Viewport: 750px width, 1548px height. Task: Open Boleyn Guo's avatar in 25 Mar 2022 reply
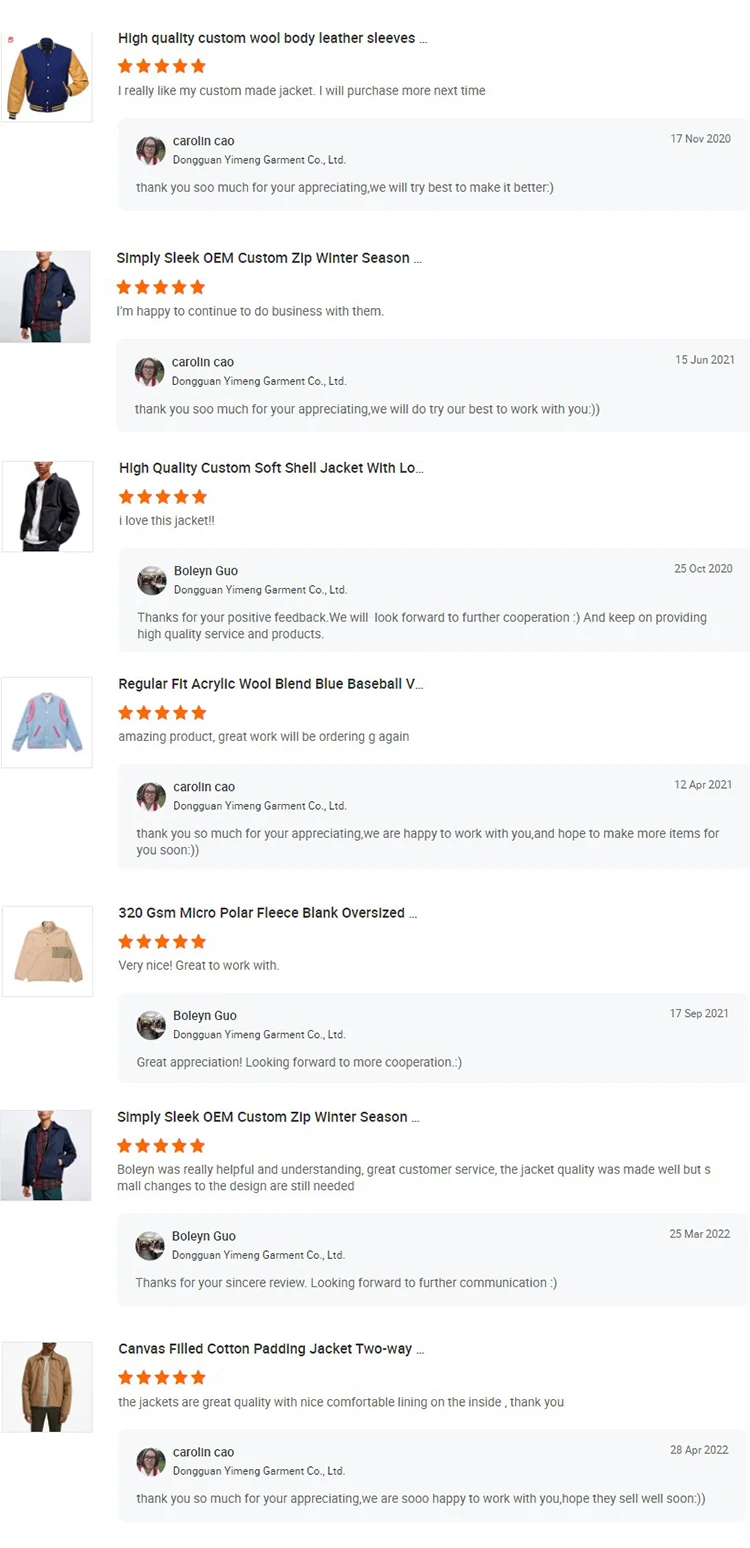pos(150,1246)
